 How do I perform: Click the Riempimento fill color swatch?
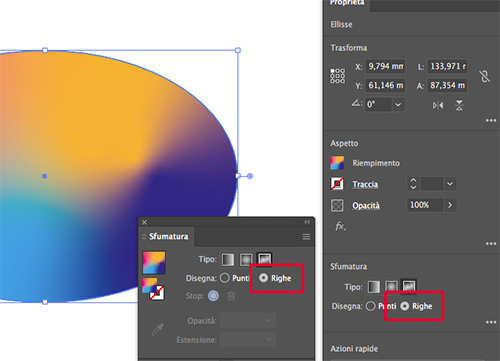coord(337,163)
